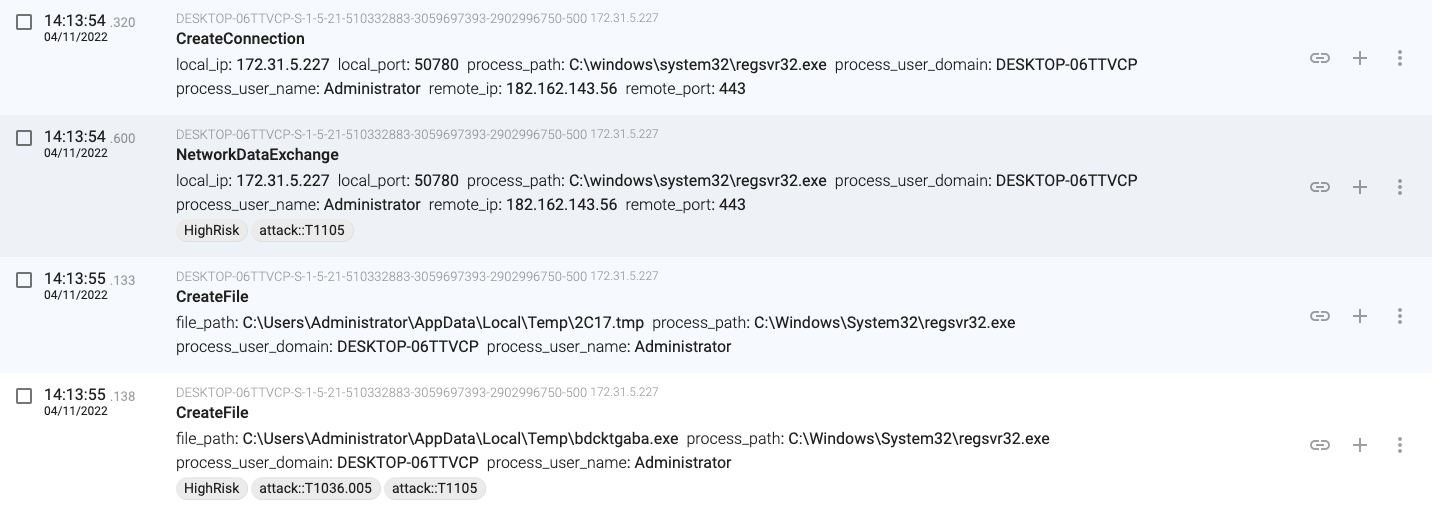The height and width of the screenshot is (513, 1432).
Task: Open more options menu for NetworkDataExchange event
Action: pos(1400,187)
